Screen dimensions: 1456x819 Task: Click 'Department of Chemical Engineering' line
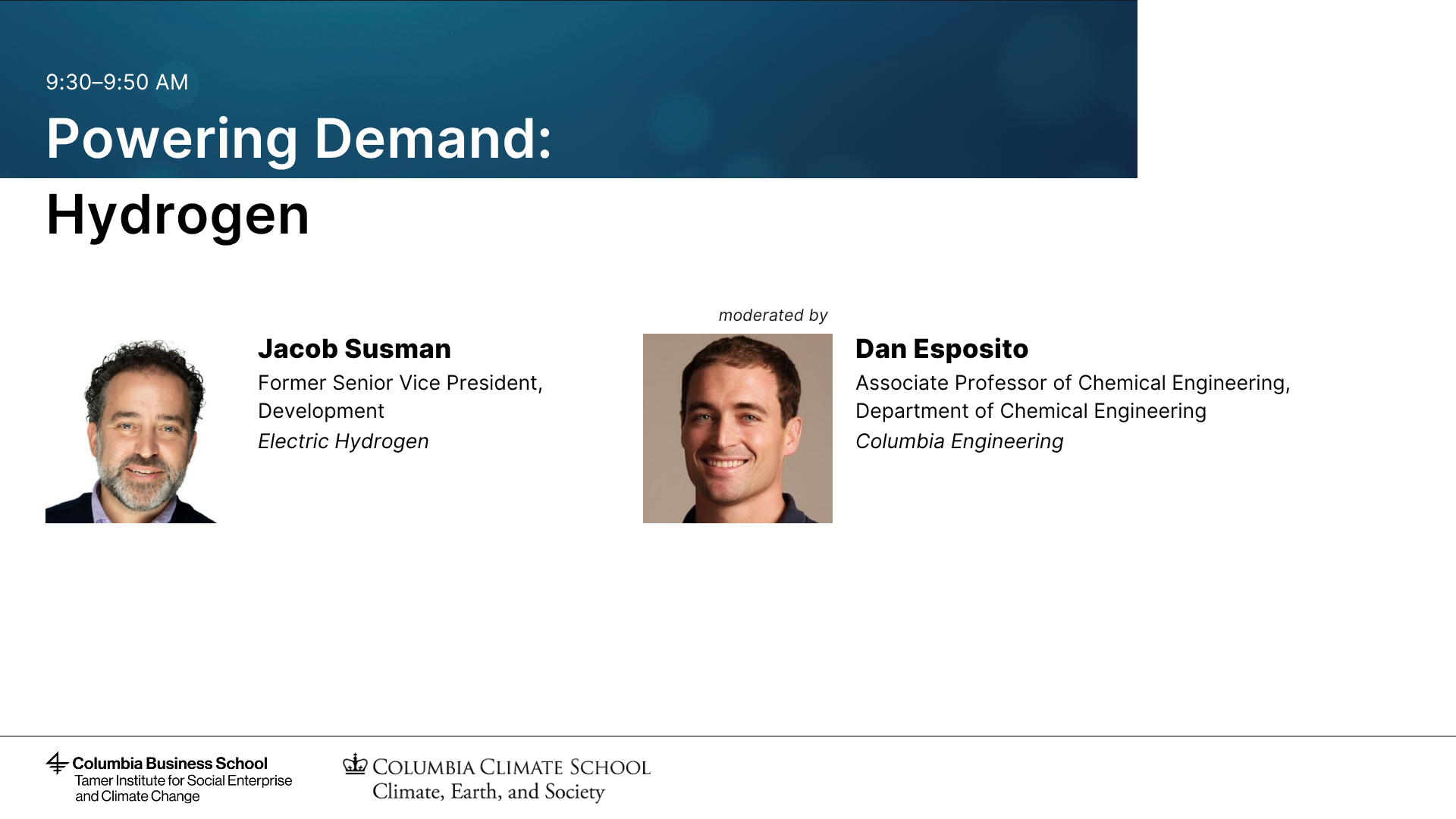click(1031, 411)
